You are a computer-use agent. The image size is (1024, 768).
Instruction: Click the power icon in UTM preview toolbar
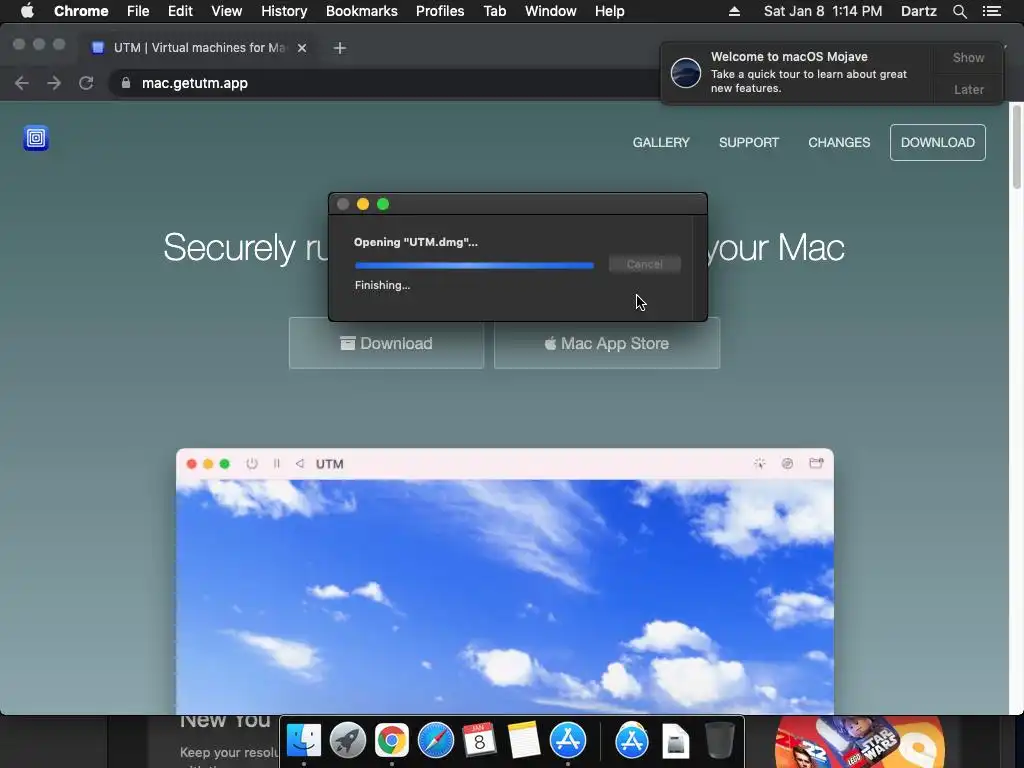click(x=251, y=464)
